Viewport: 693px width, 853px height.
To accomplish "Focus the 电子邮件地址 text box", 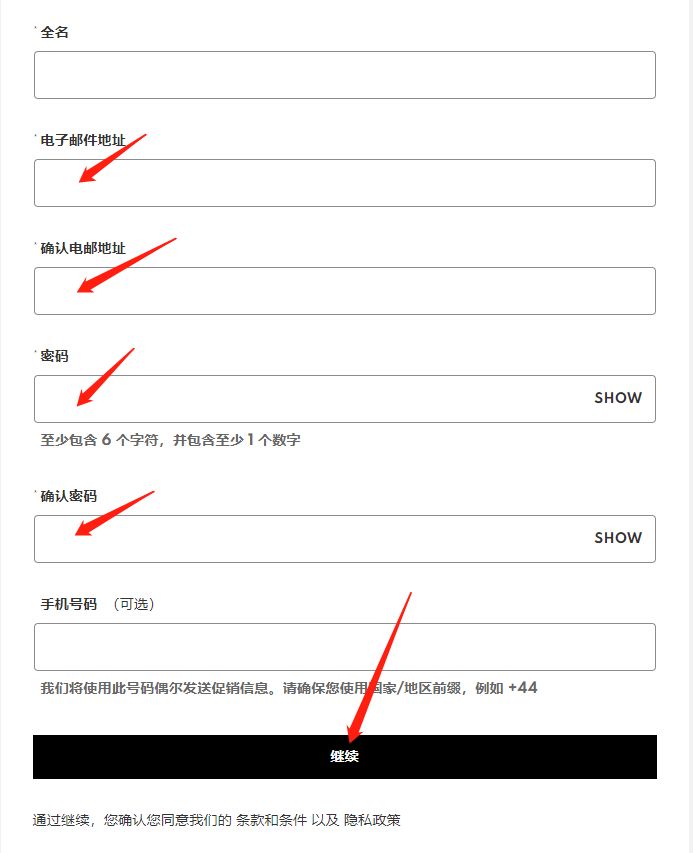I will click(x=344, y=183).
